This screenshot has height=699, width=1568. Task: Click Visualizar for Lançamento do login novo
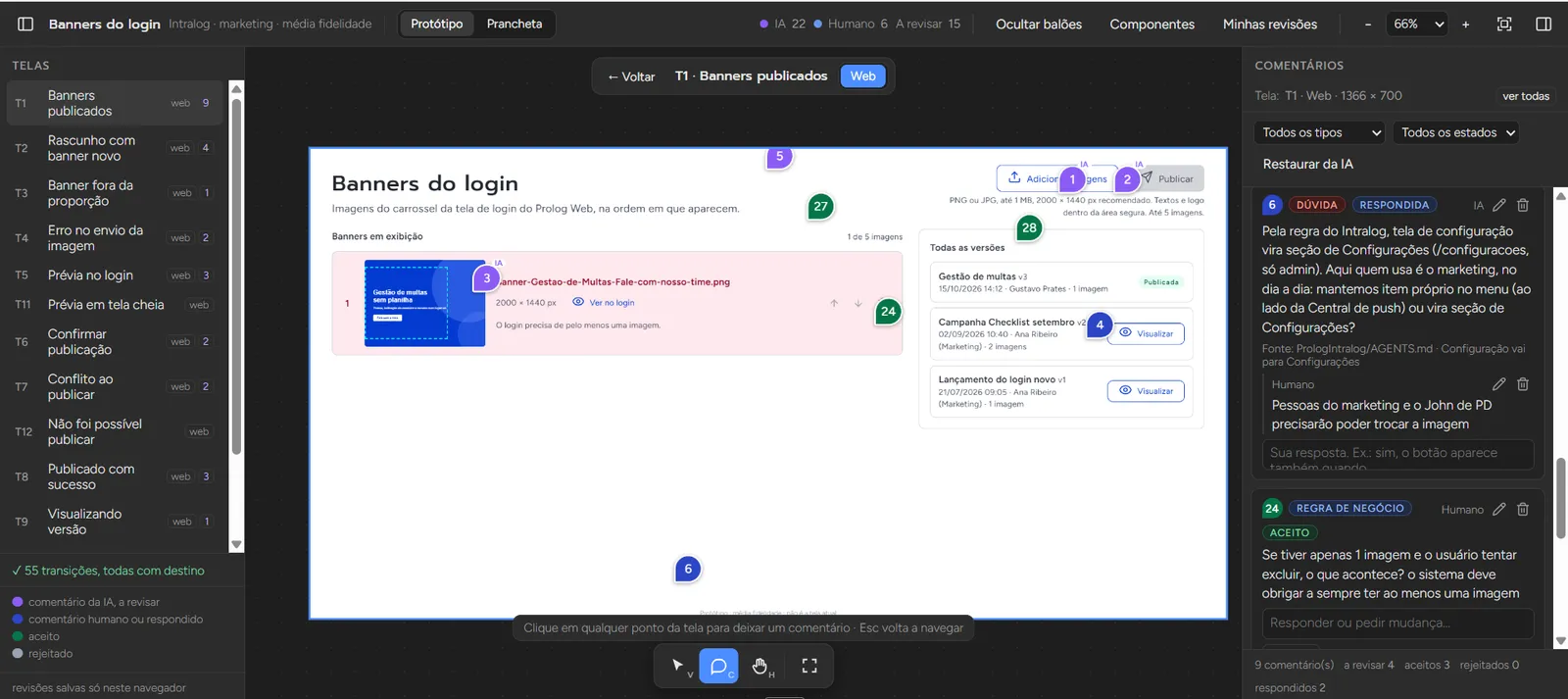click(1146, 391)
